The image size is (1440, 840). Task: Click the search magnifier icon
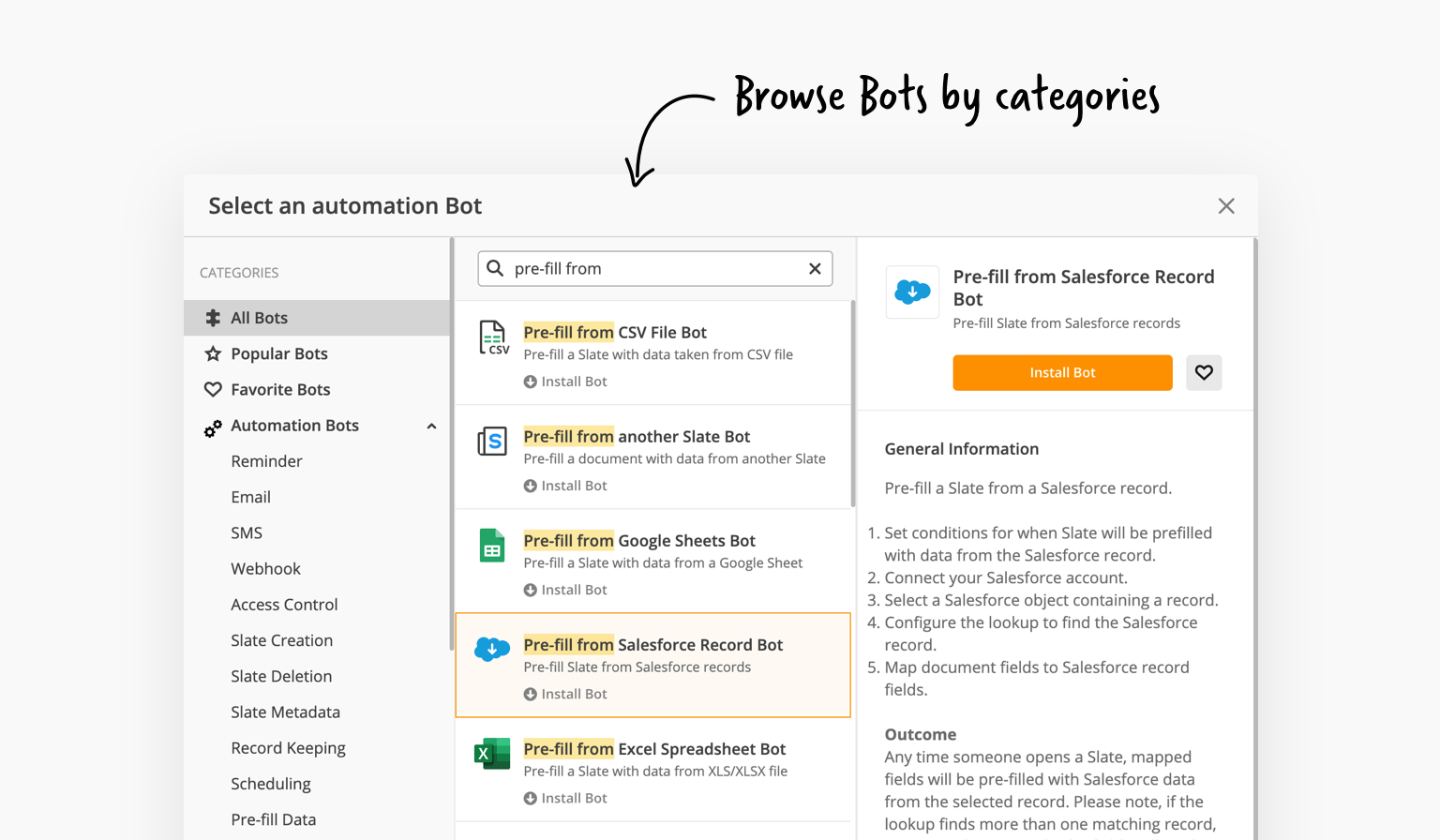[495, 269]
